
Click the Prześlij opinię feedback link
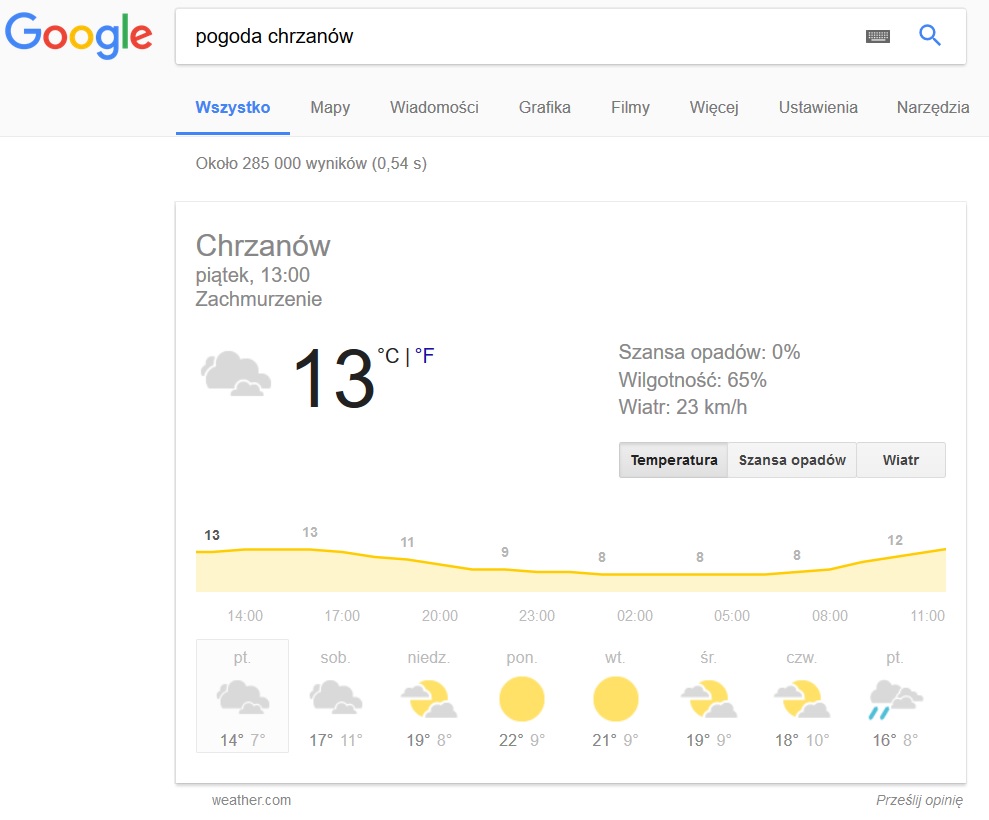tap(920, 800)
